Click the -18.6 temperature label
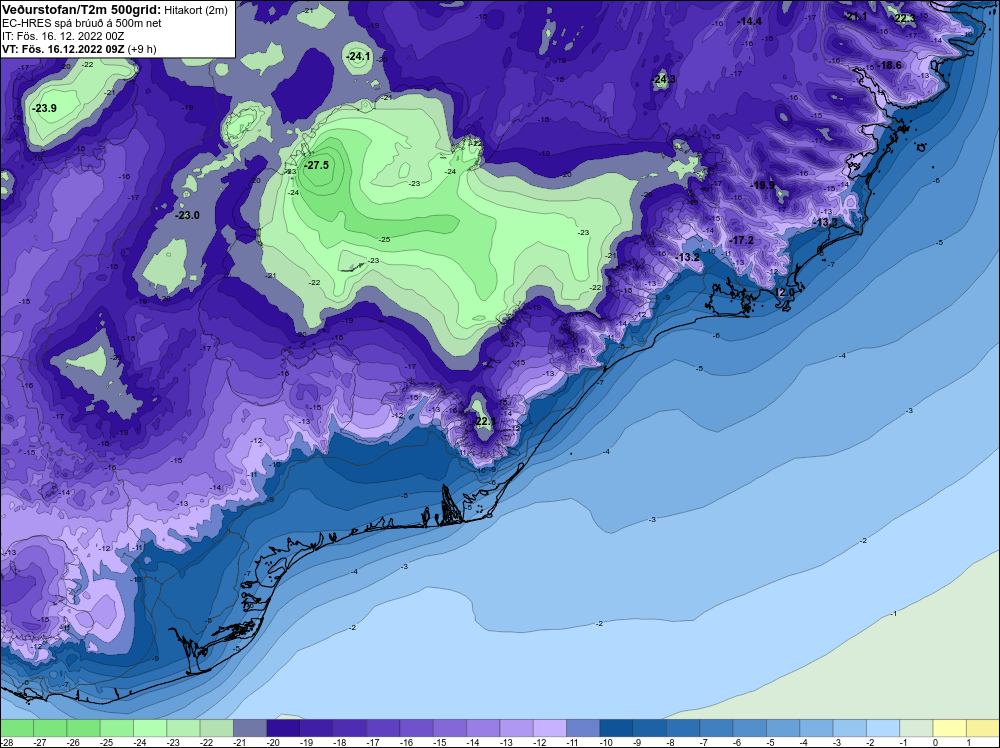 tap(890, 65)
